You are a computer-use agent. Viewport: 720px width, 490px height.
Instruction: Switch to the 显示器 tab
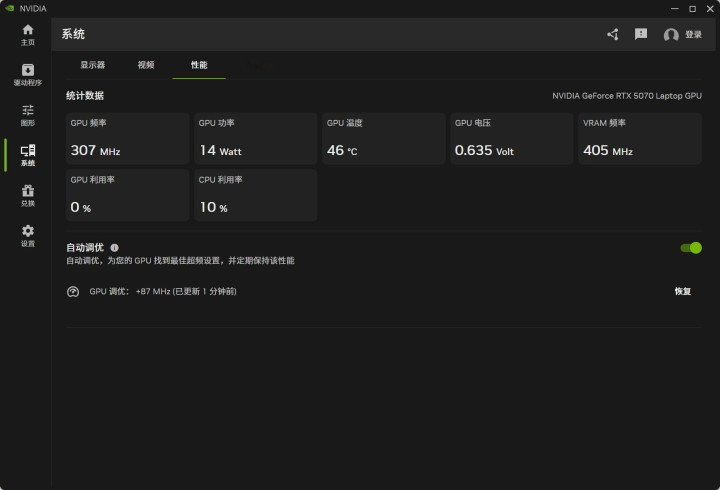tap(93, 65)
